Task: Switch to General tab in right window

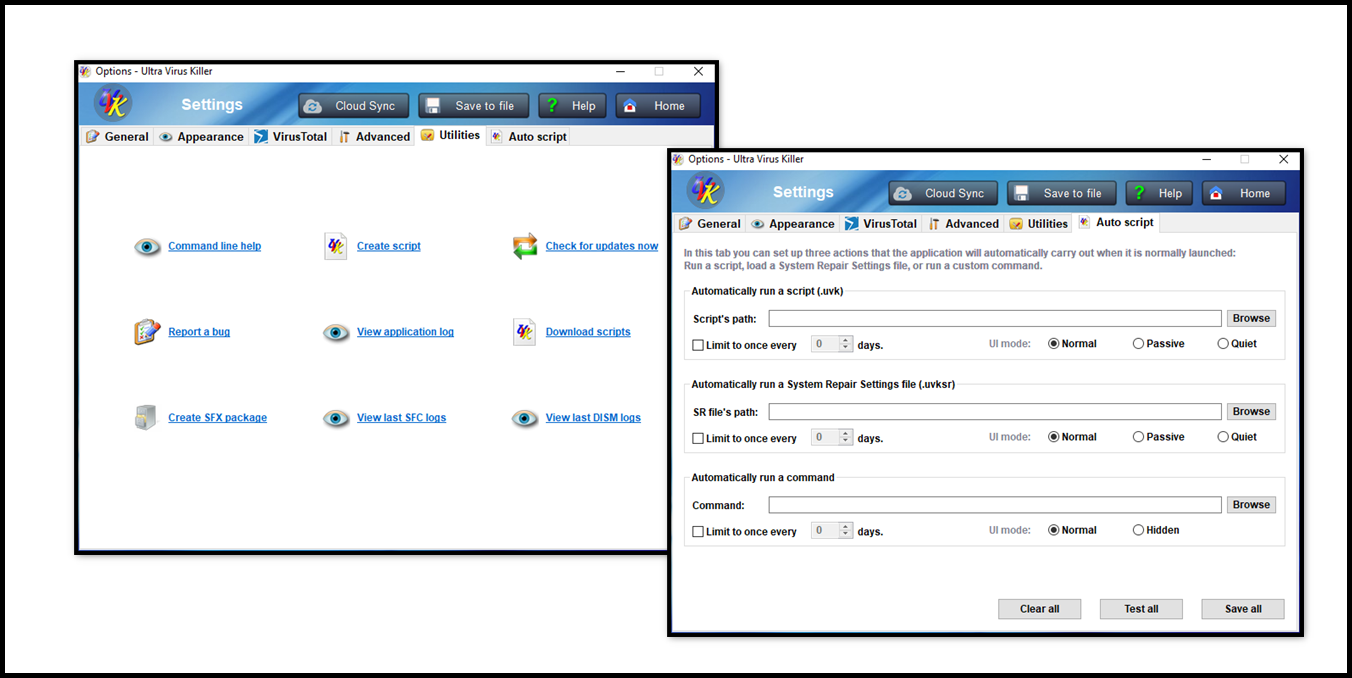Action: (709, 224)
